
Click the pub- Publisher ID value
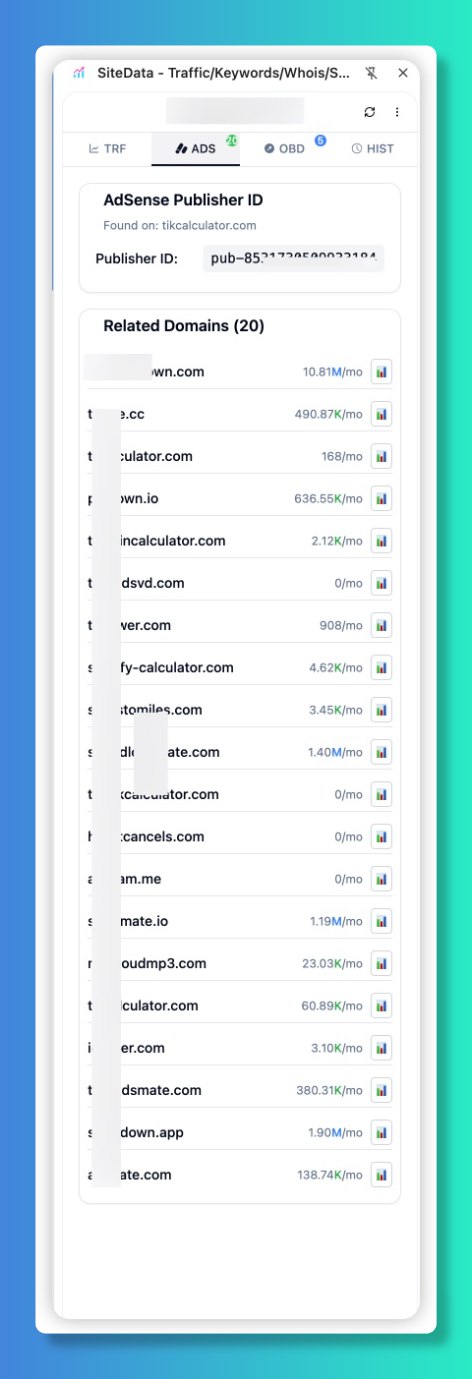(294, 258)
